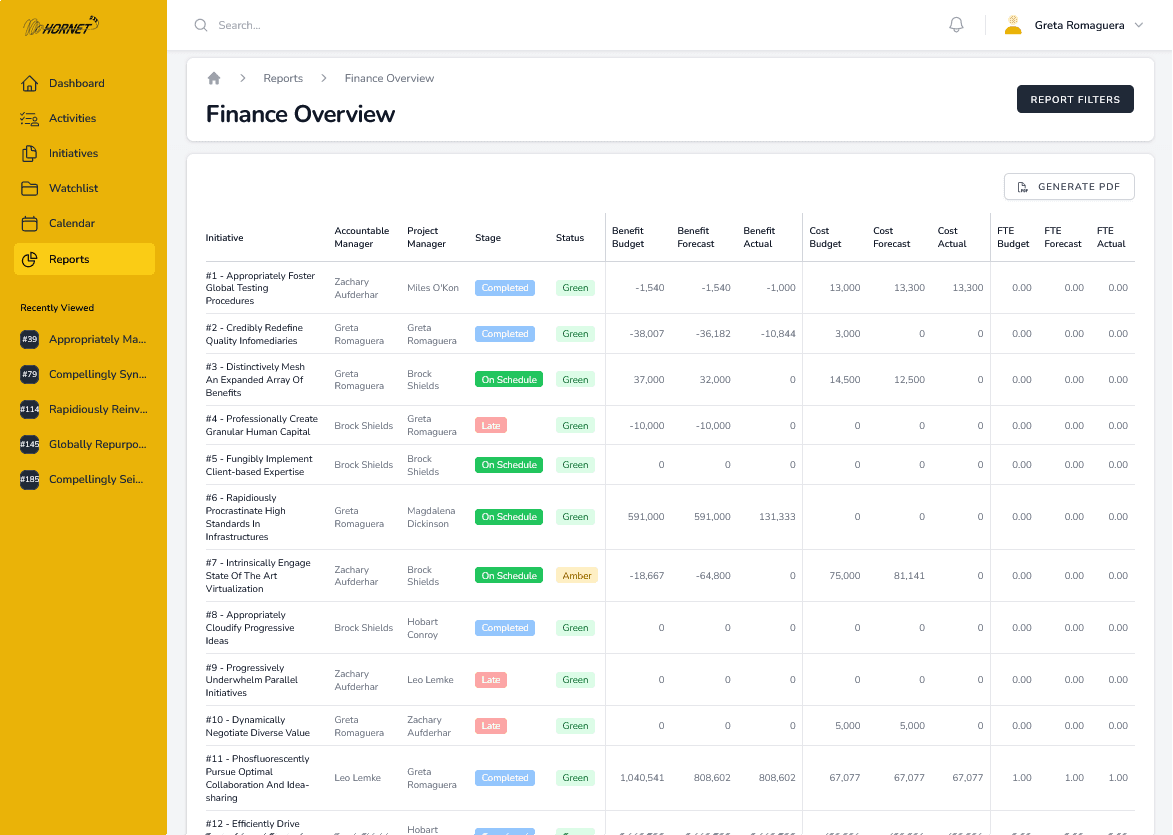Click the magnifier search icon
Image resolution: width=1173 pixels, height=835 pixels.
(201, 25)
